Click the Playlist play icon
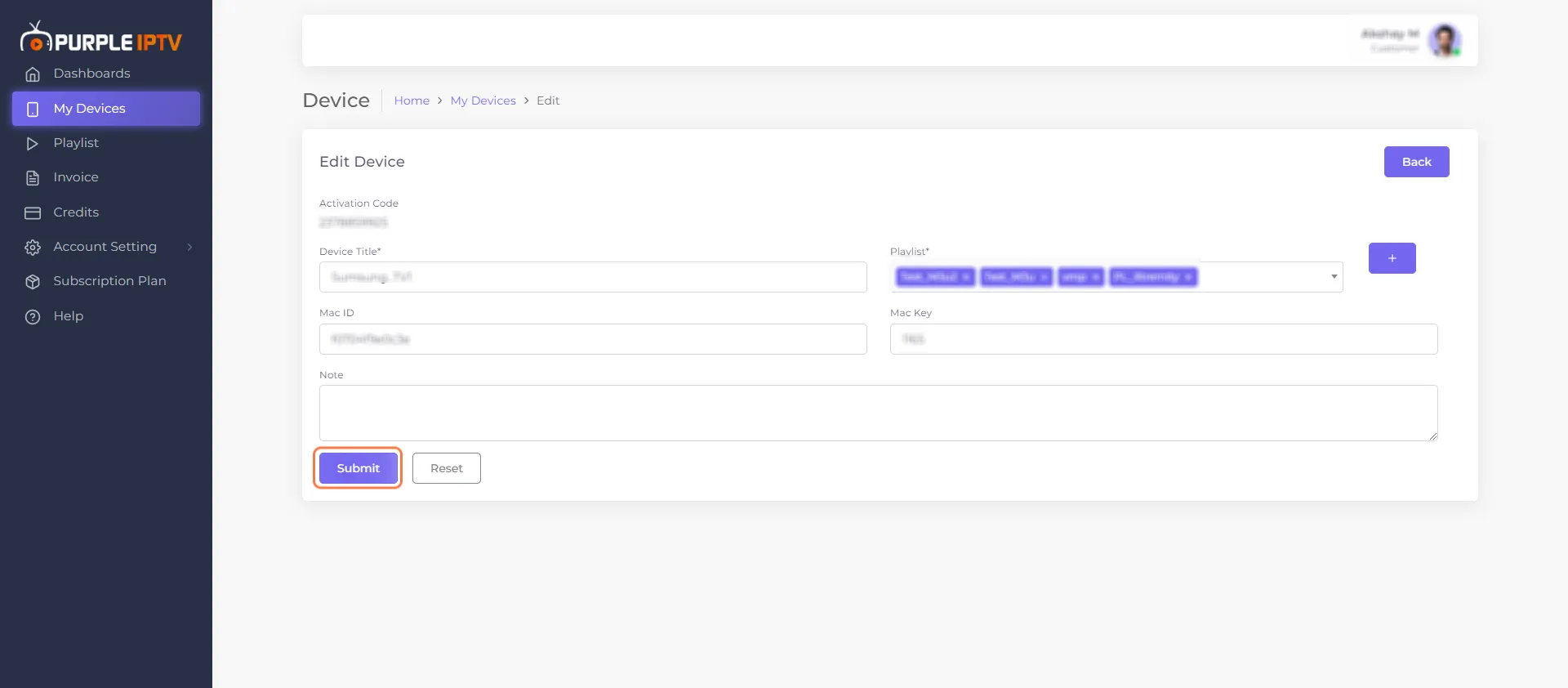Viewport: 1568px width, 688px height. [x=33, y=144]
